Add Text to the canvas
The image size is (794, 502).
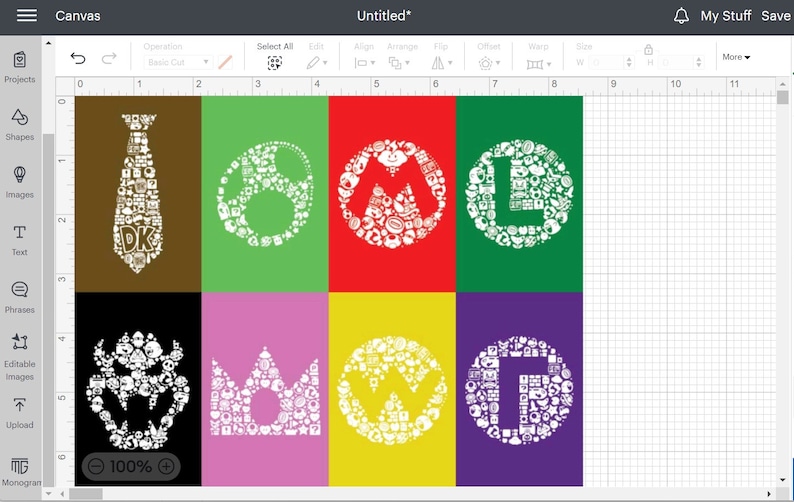pyautogui.click(x=20, y=240)
